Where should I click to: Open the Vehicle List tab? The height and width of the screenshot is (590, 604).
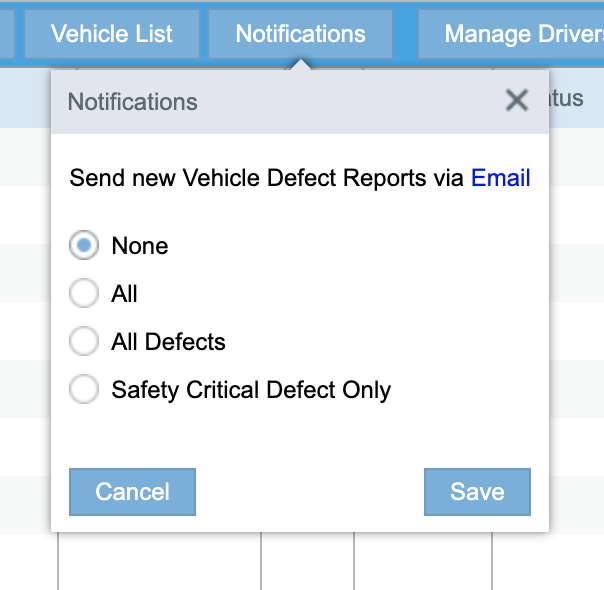click(112, 34)
